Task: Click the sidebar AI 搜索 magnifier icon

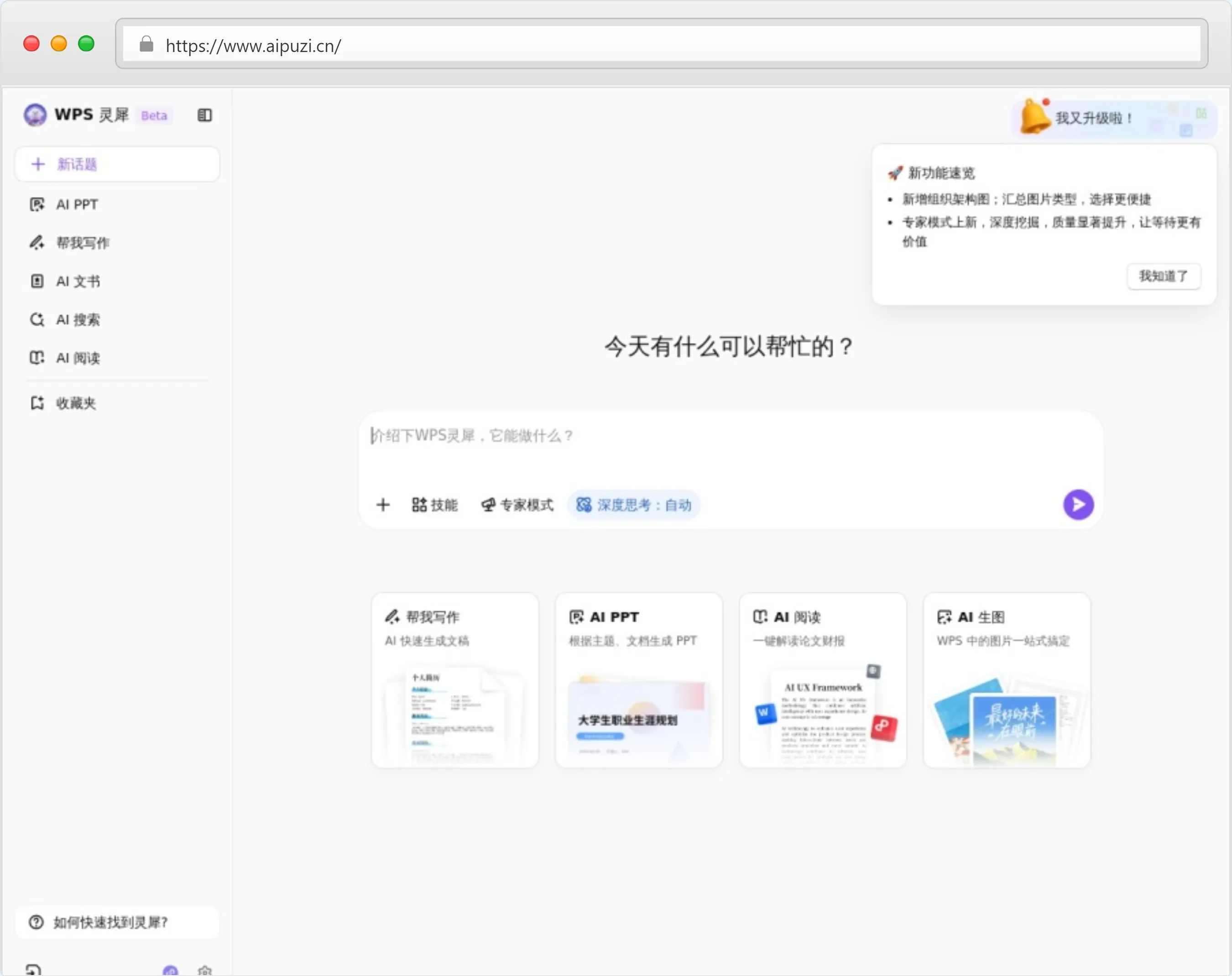Action: pos(37,319)
